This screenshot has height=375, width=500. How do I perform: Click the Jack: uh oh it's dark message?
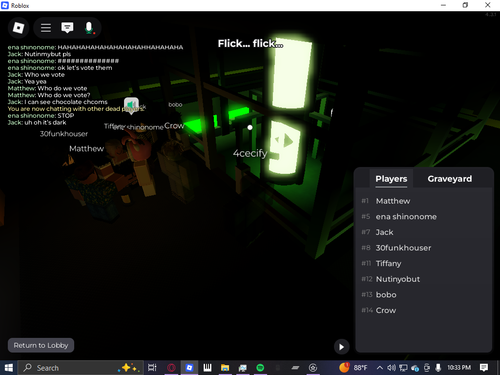pos(37,123)
